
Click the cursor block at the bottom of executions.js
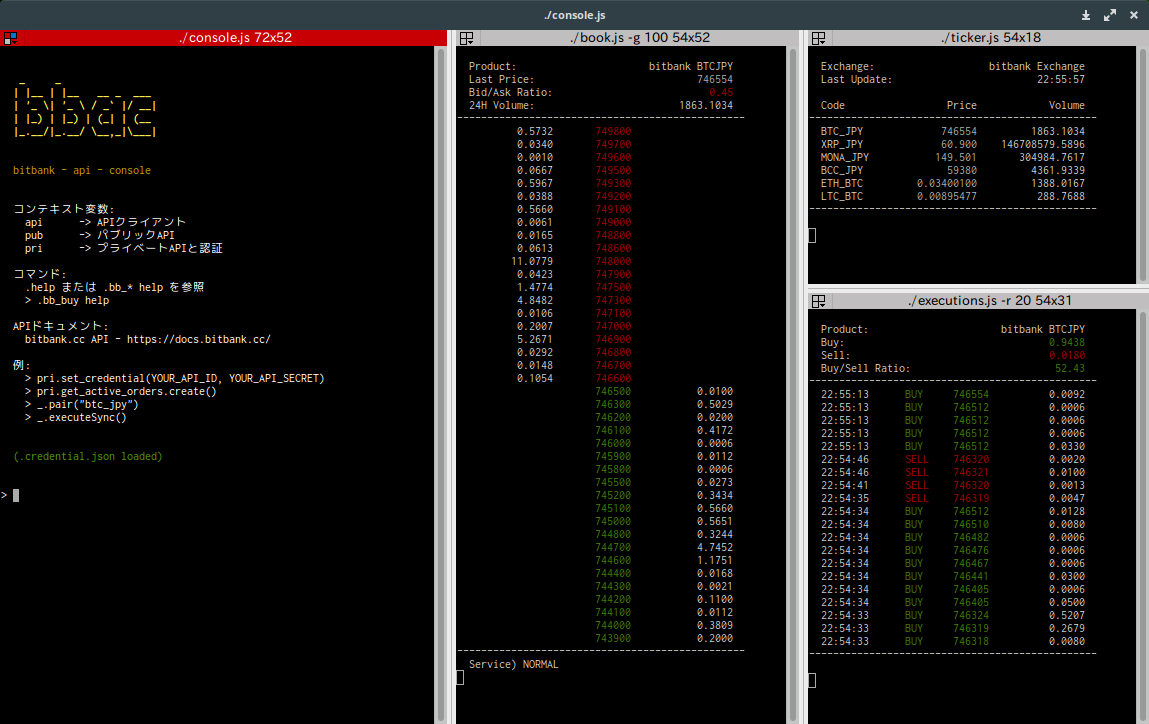(812, 681)
